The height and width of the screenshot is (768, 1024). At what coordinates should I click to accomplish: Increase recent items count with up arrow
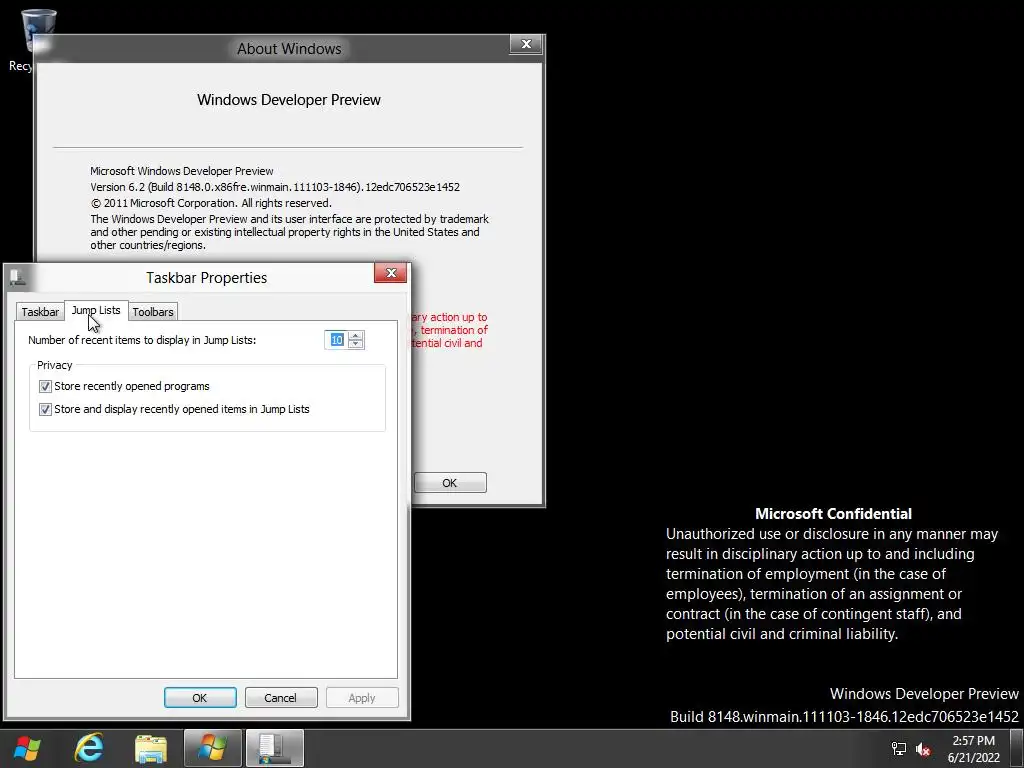pyautogui.click(x=355, y=336)
